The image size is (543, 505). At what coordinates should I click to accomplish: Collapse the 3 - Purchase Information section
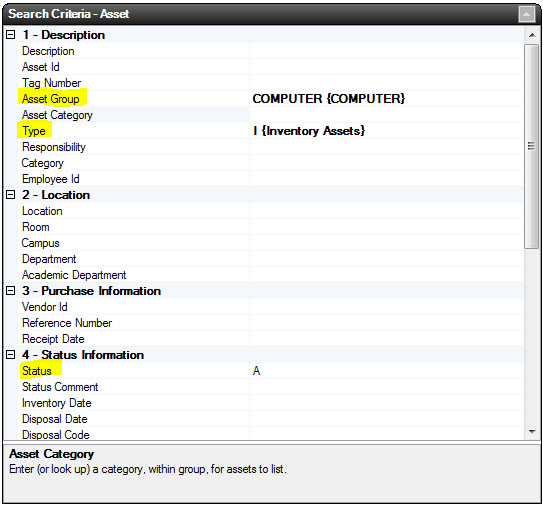(11, 291)
